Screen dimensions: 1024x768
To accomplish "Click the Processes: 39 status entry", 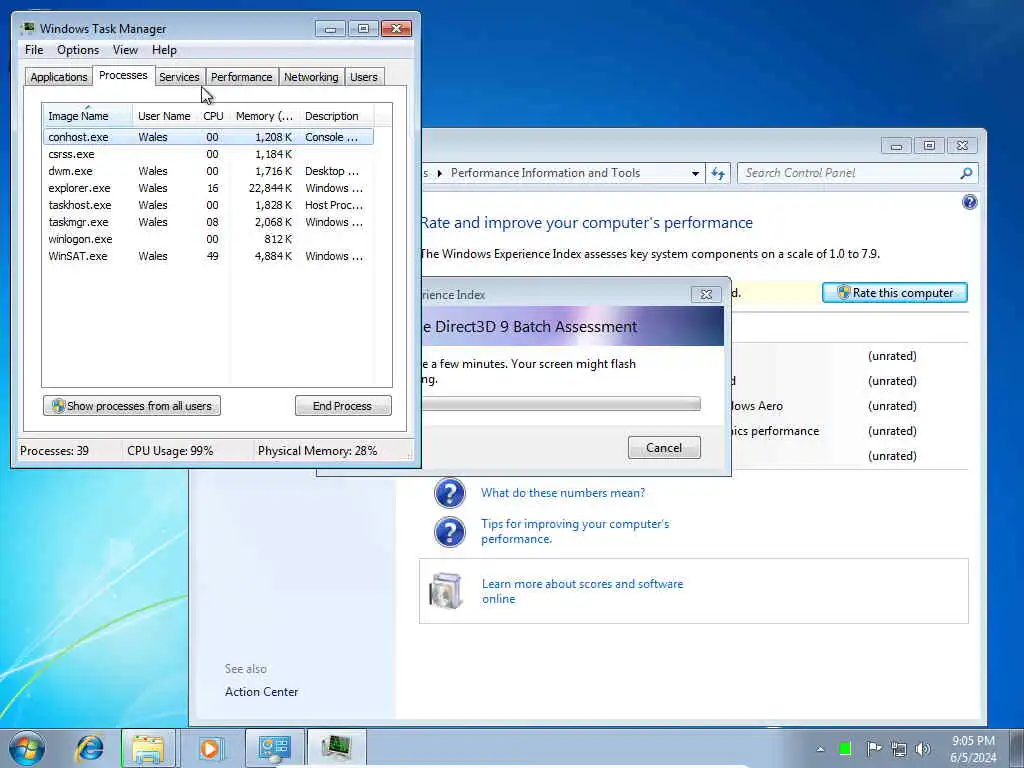I will pyautogui.click(x=54, y=451).
